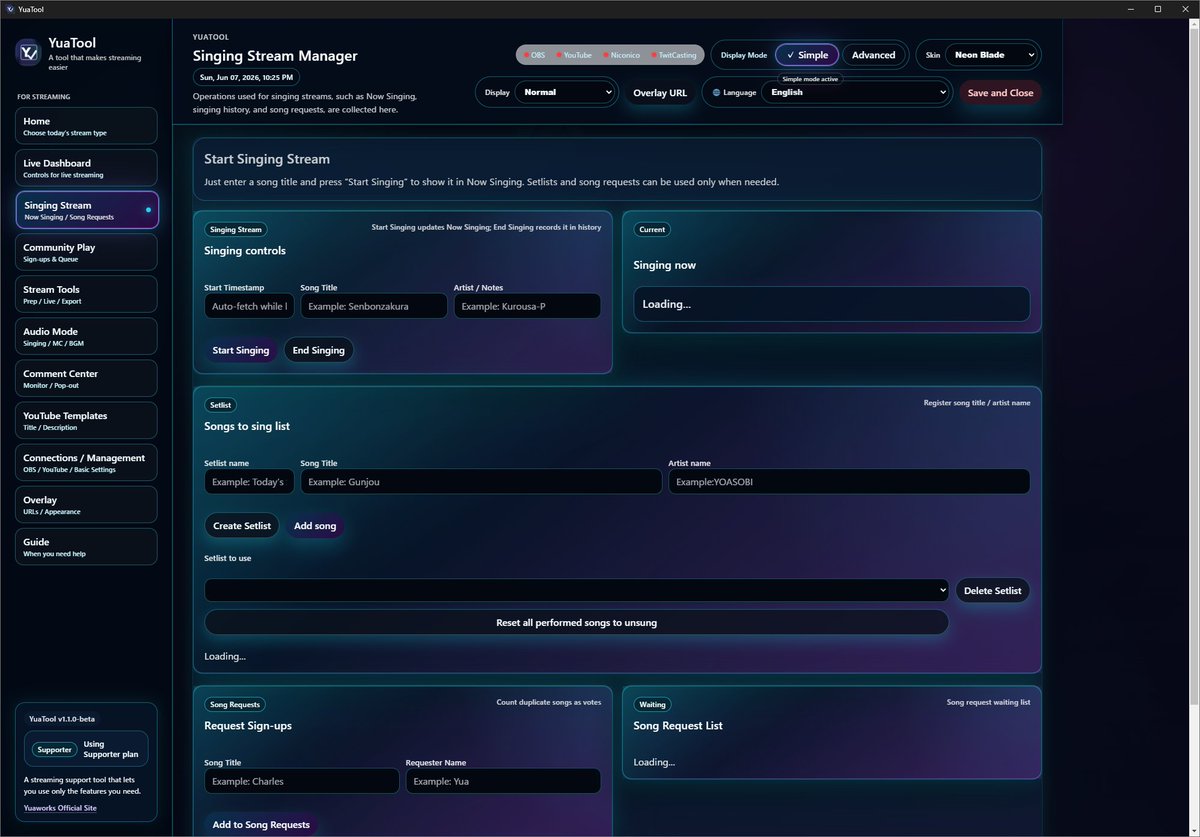The image size is (1200, 837).
Task: Open the Display dropdown set to Normal
Action: [565, 92]
